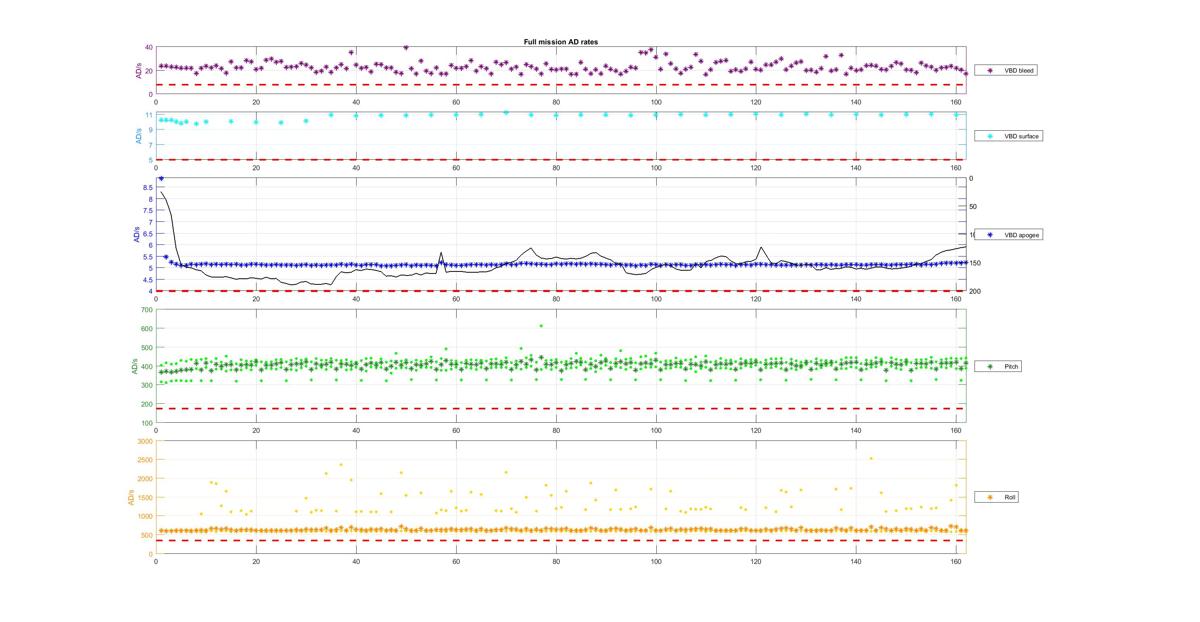This screenshot has height=622, width=1200.
Task: Click the 8.5 tick label on the apogee axis
Action: click(148, 187)
